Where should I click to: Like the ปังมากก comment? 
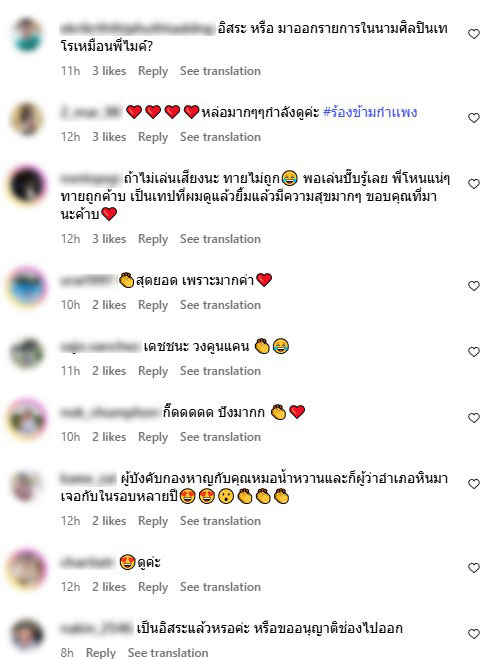[x=474, y=418]
